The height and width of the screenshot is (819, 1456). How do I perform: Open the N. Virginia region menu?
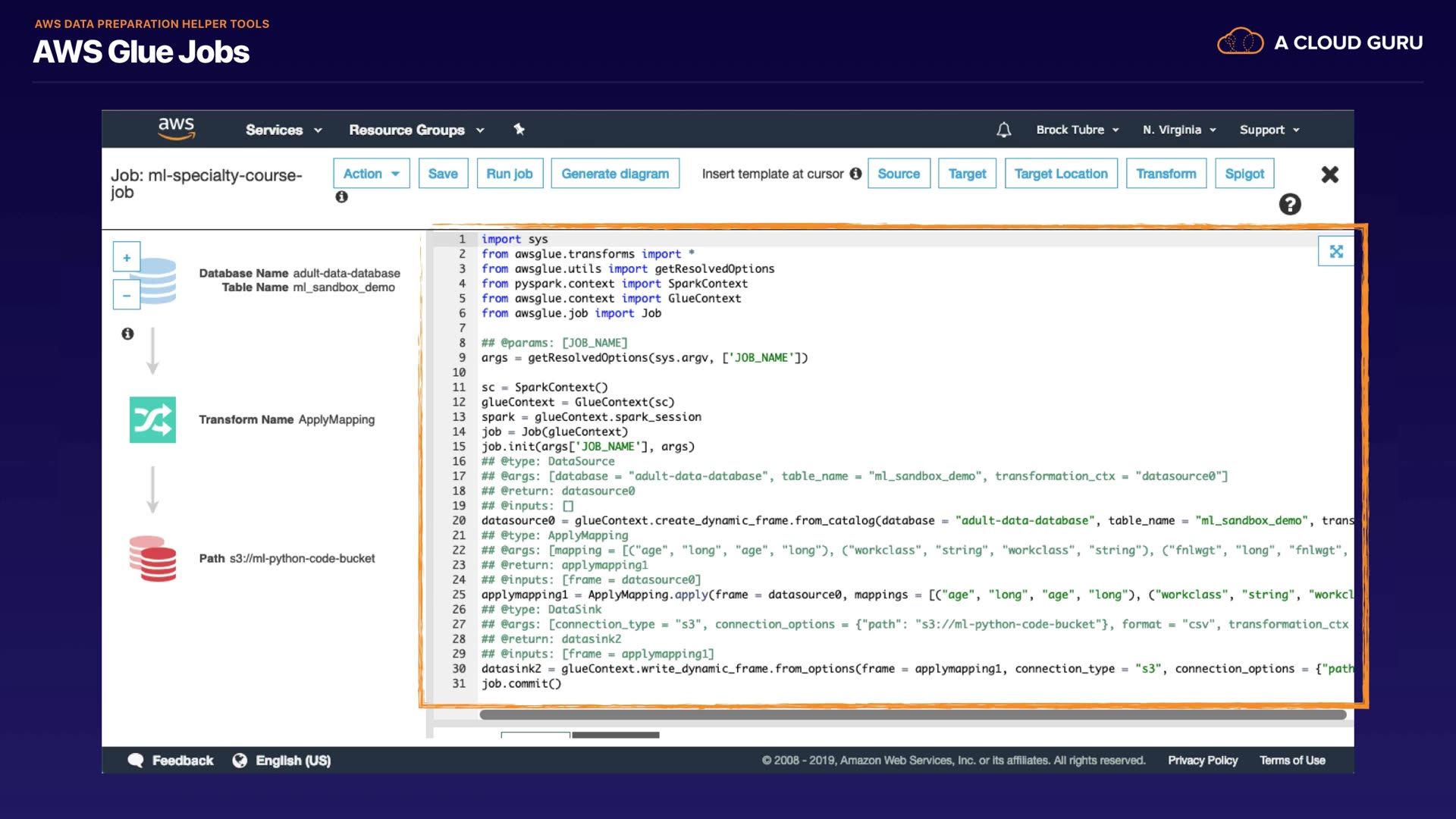coord(1179,130)
